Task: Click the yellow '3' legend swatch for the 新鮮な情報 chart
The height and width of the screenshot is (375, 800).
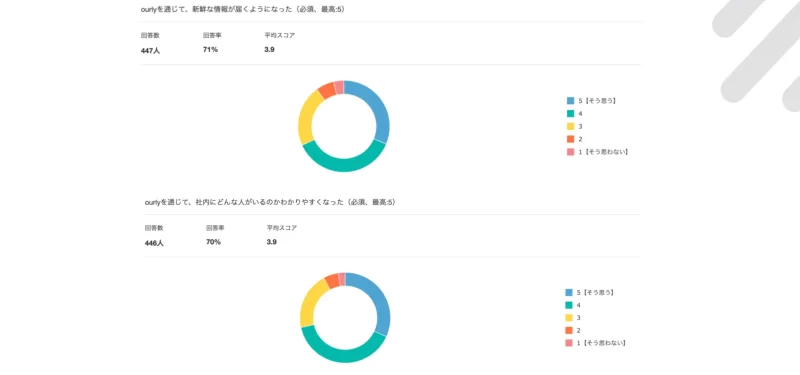Action: [x=570, y=127]
